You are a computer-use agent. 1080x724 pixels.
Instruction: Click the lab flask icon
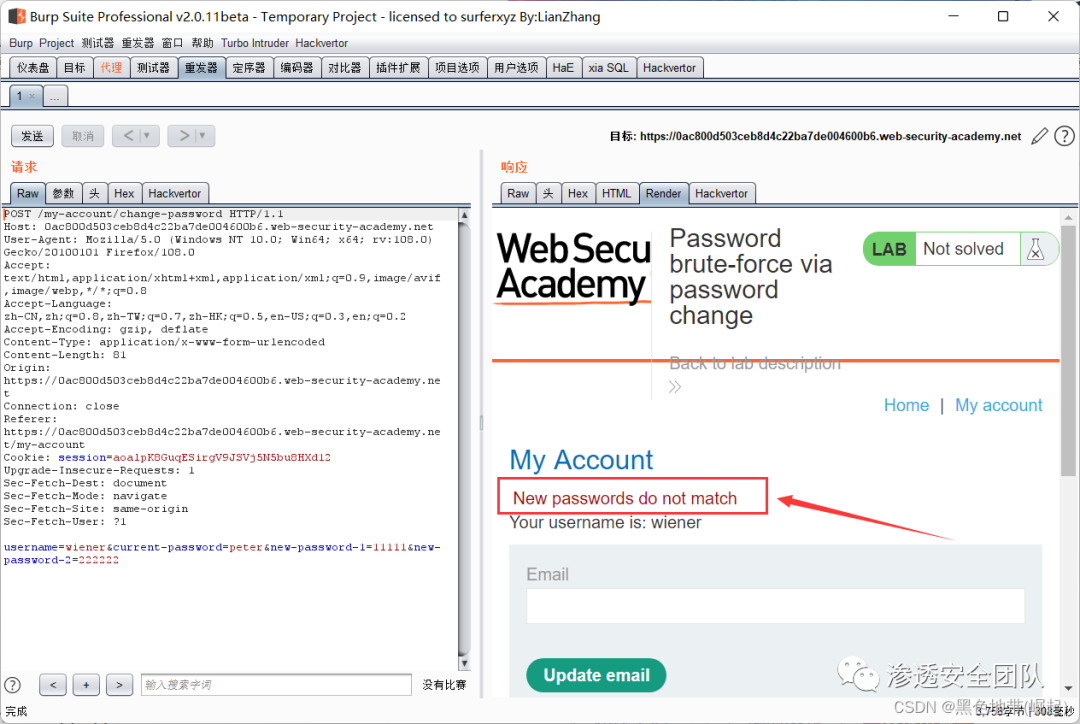pyautogui.click(x=1035, y=249)
